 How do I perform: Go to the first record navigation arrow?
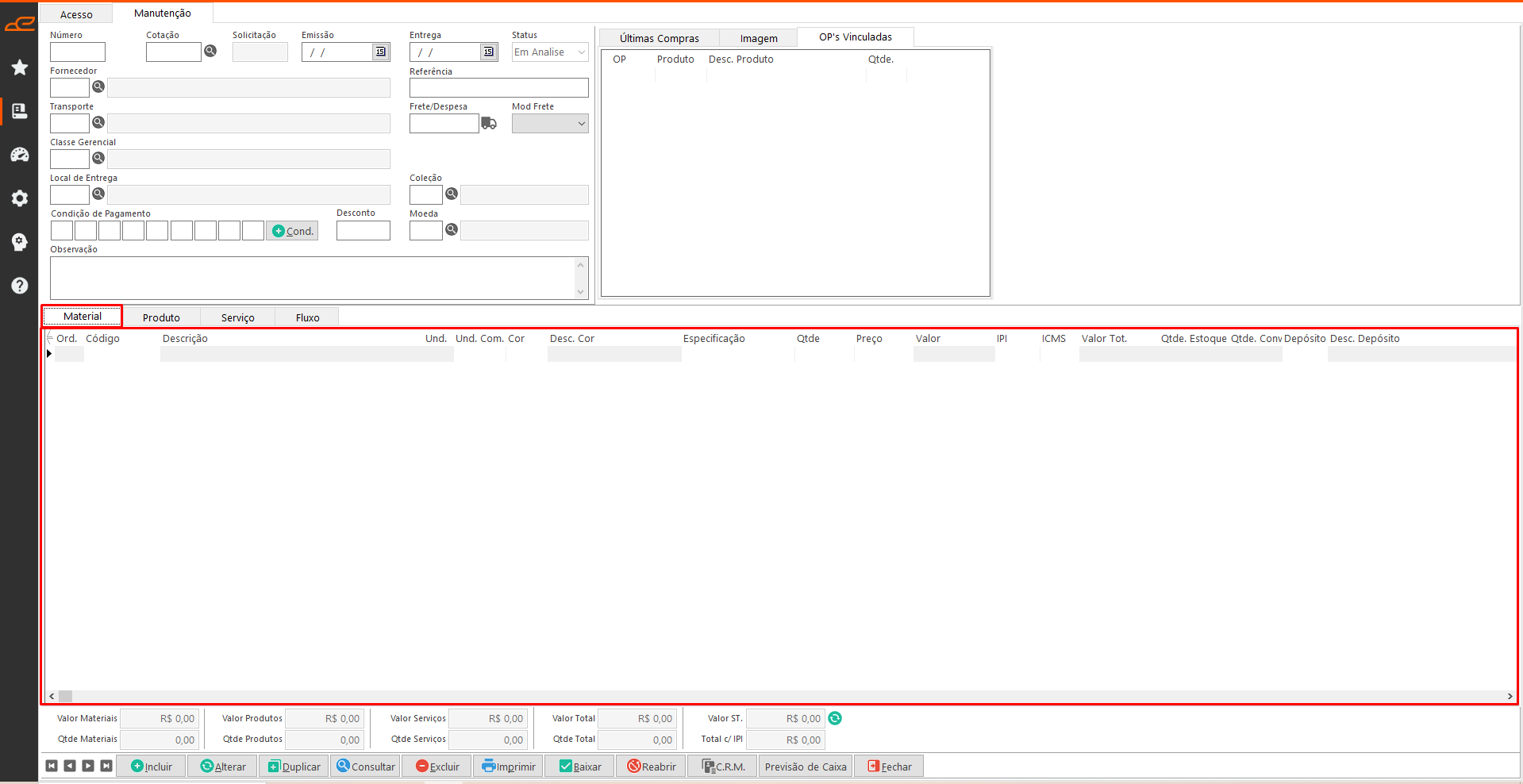[52, 766]
